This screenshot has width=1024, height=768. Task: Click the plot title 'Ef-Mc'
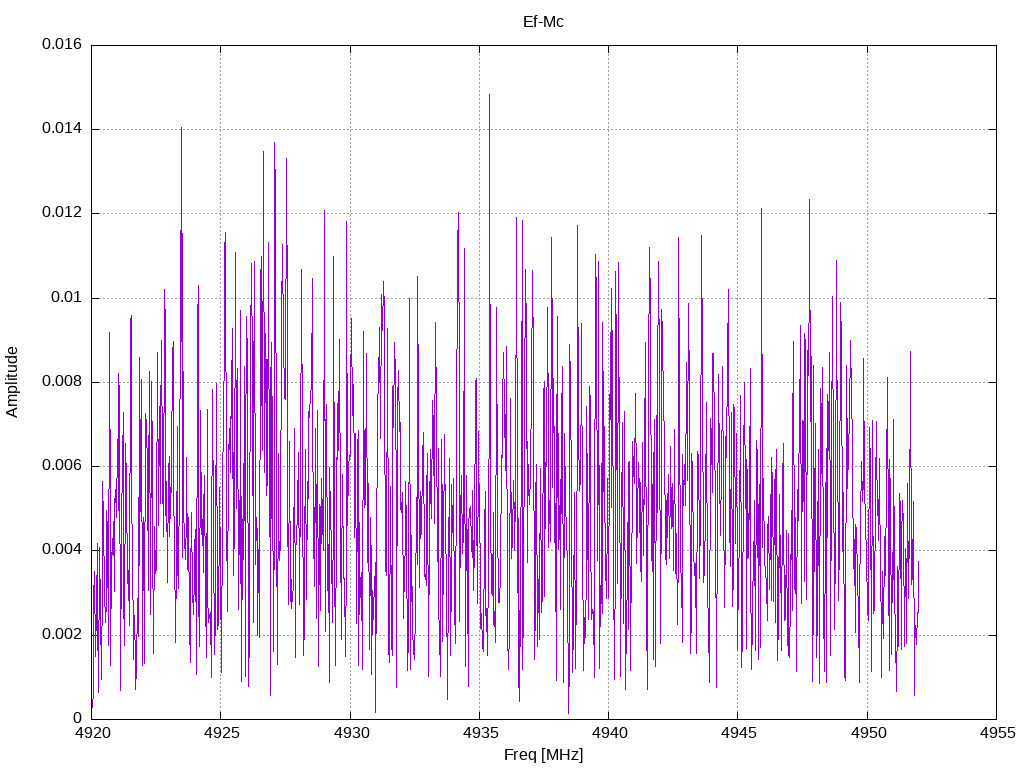click(x=543, y=22)
